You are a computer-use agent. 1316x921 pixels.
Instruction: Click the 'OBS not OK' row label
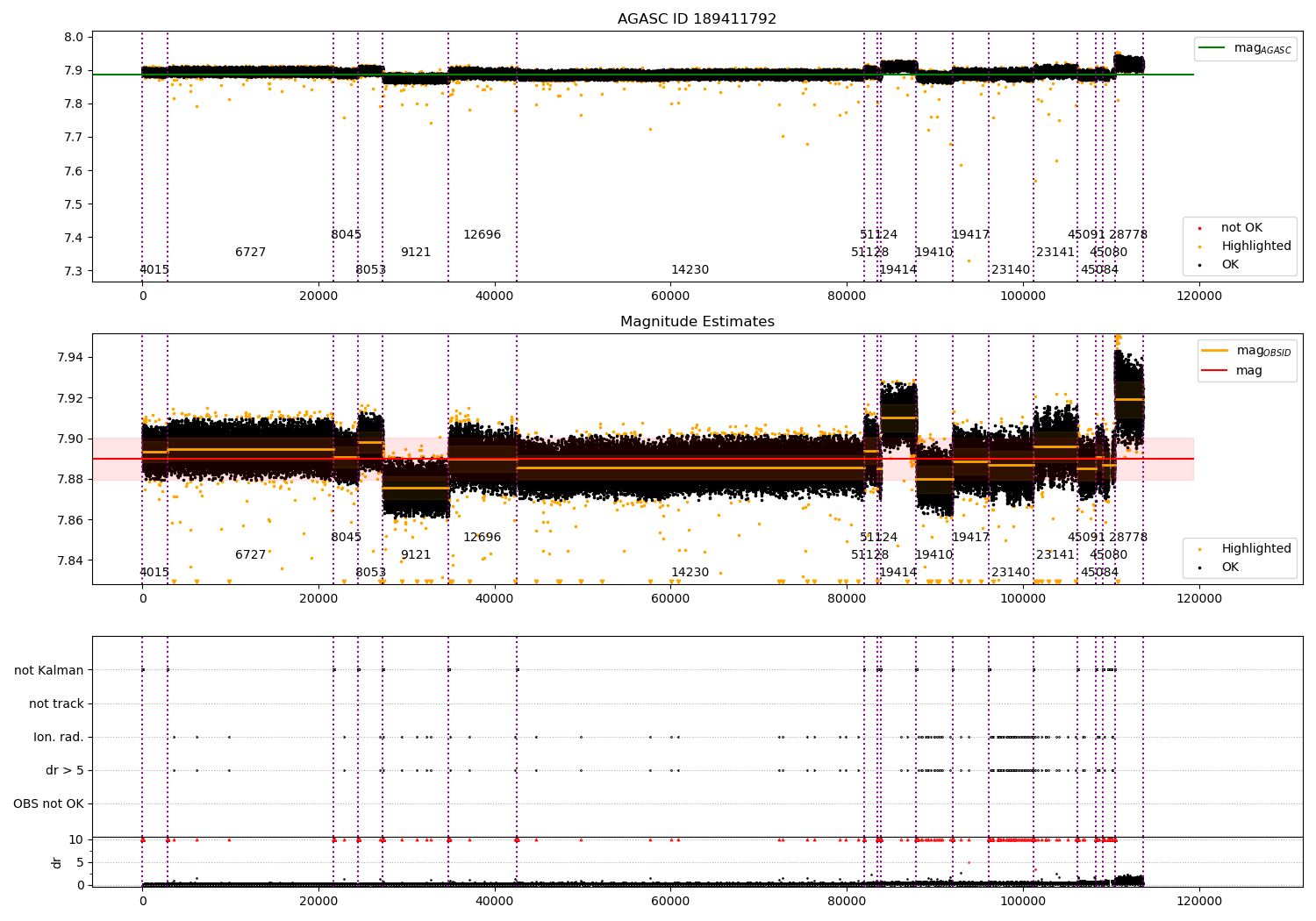pyautogui.click(x=49, y=804)
